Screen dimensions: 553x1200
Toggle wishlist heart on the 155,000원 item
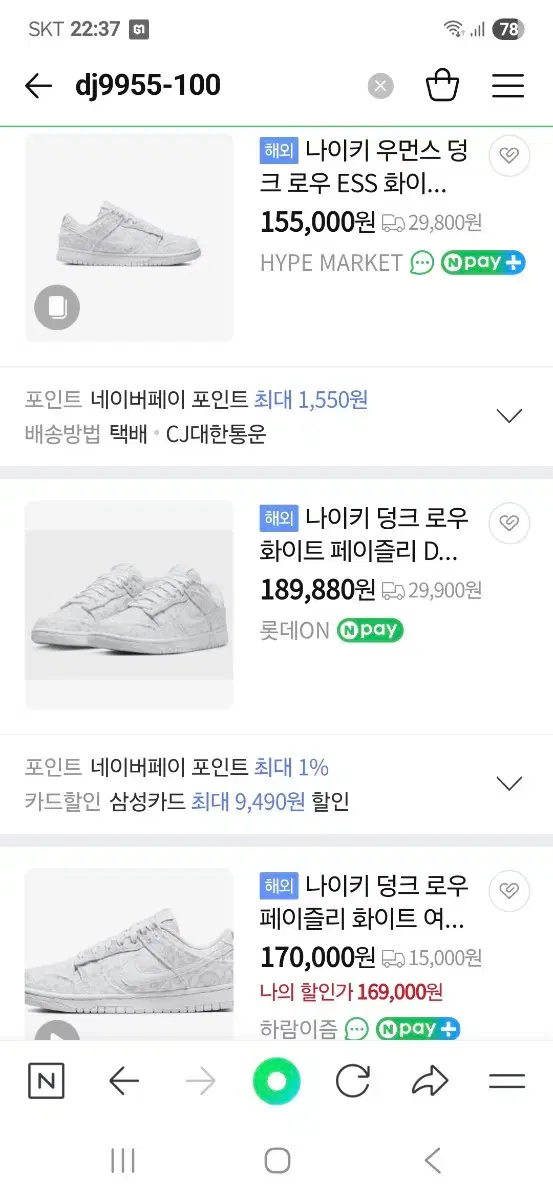(x=509, y=155)
